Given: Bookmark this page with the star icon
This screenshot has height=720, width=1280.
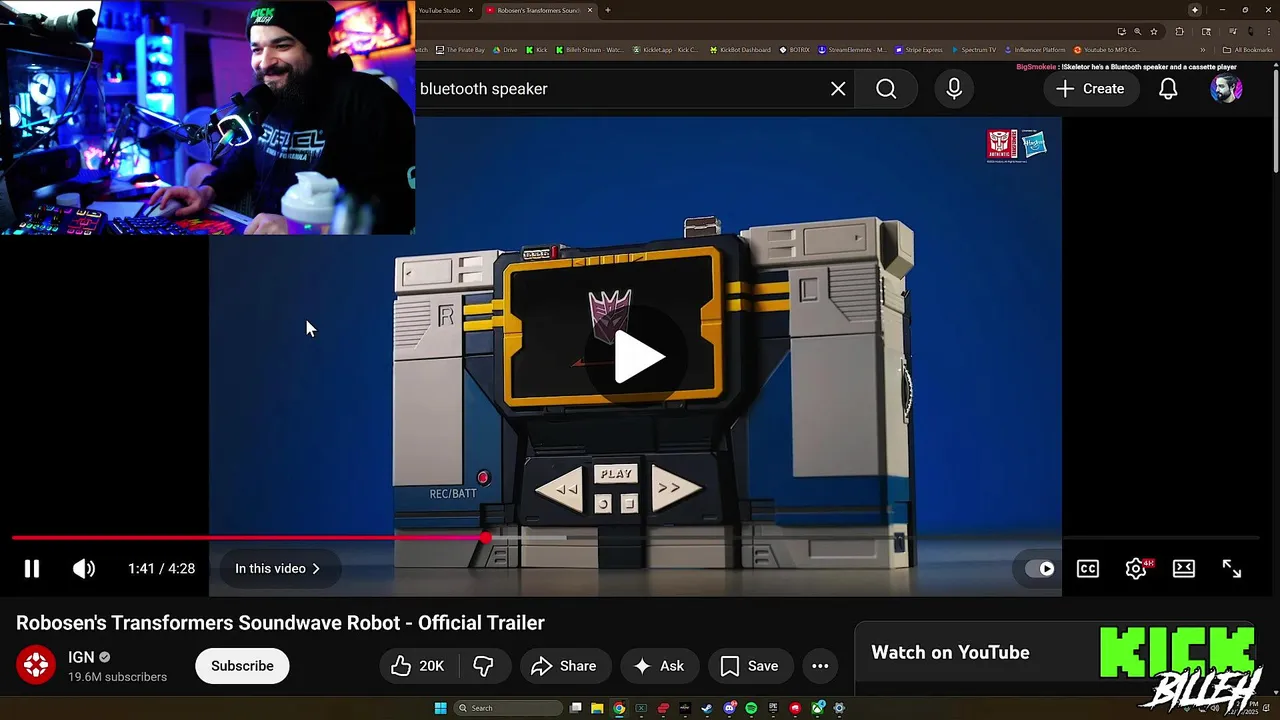Looking at the screenshot, I should click(x=1154, y=31).
